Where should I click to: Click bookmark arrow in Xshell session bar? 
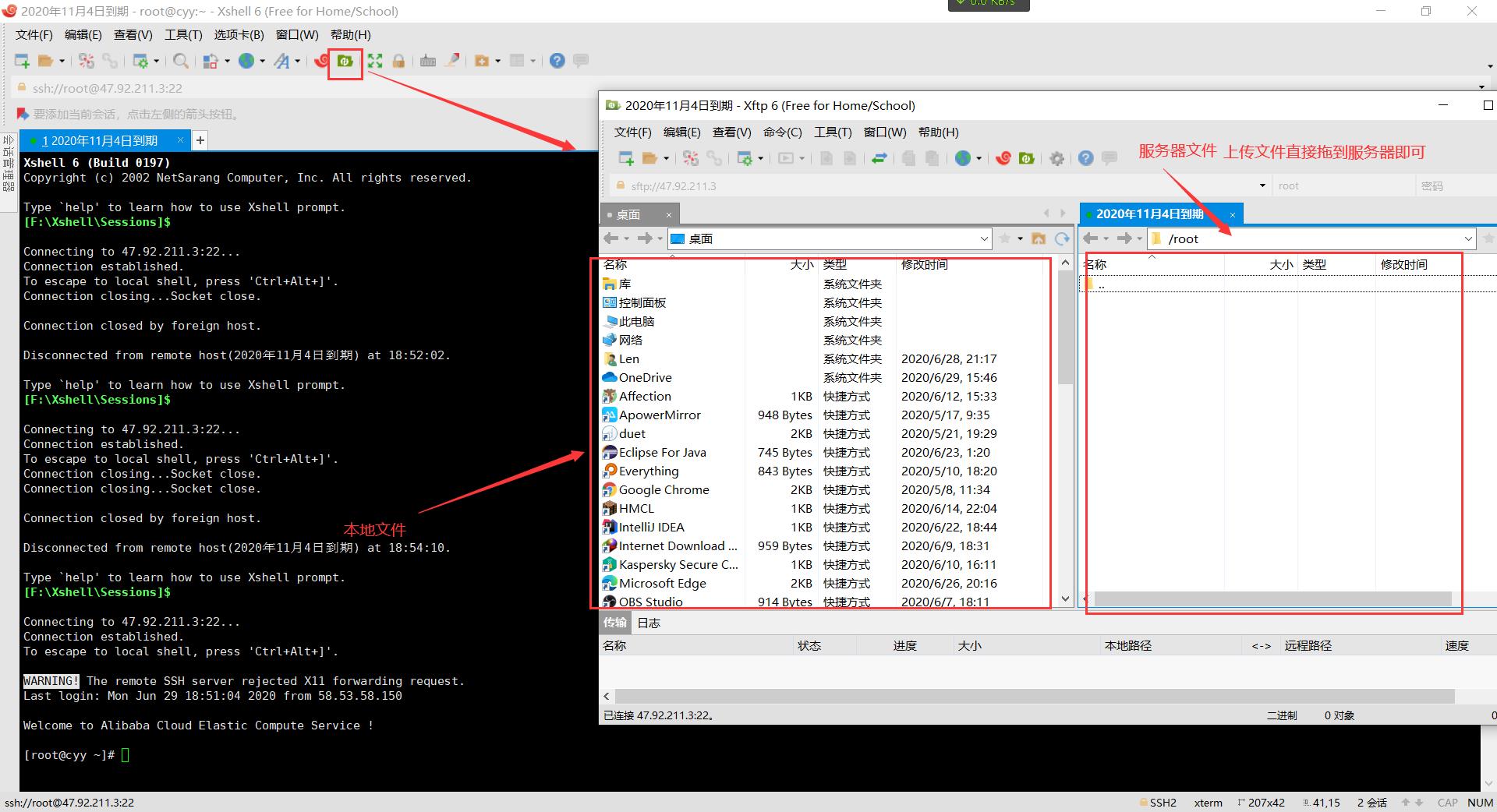pyautogui.click(x=22, y=115)
